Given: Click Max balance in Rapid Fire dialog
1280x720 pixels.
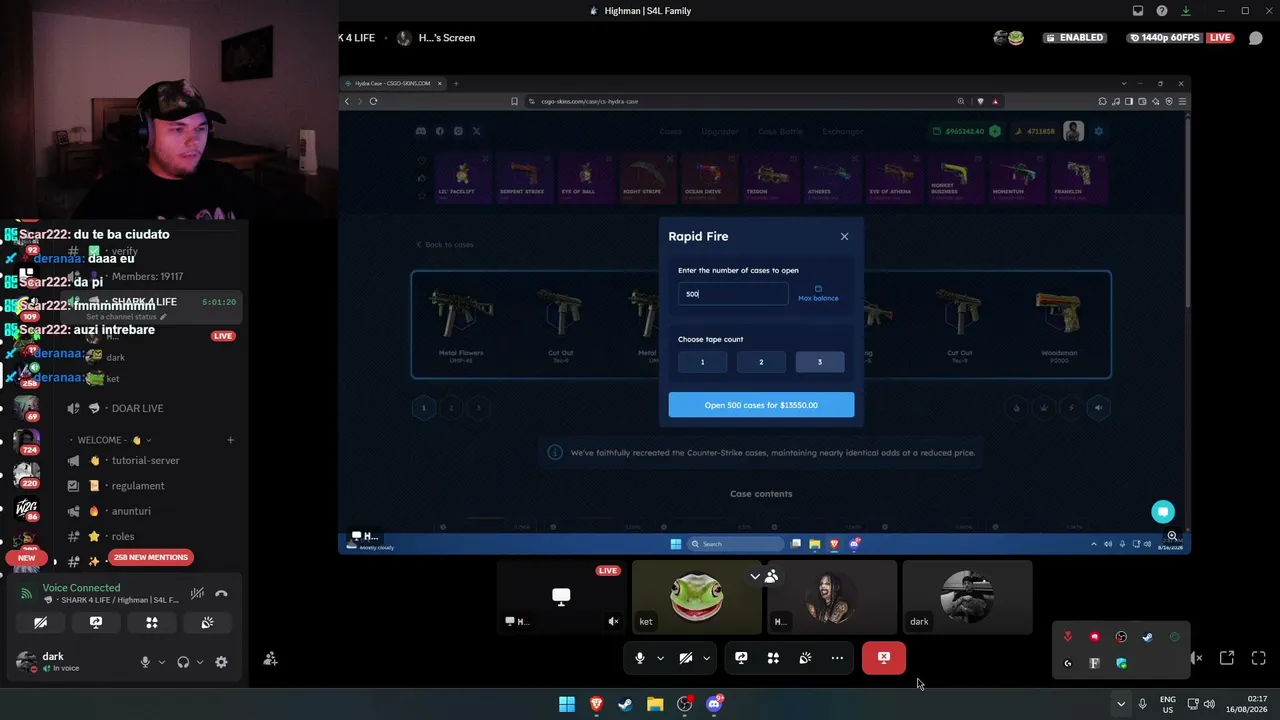Looking at the screenshot, I should pos(818,294).
